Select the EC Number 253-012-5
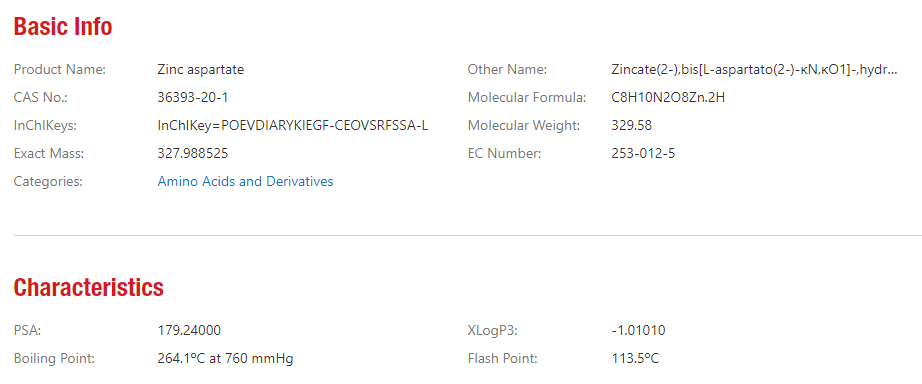The image size is (922, 384). click(x=643, y=154)
